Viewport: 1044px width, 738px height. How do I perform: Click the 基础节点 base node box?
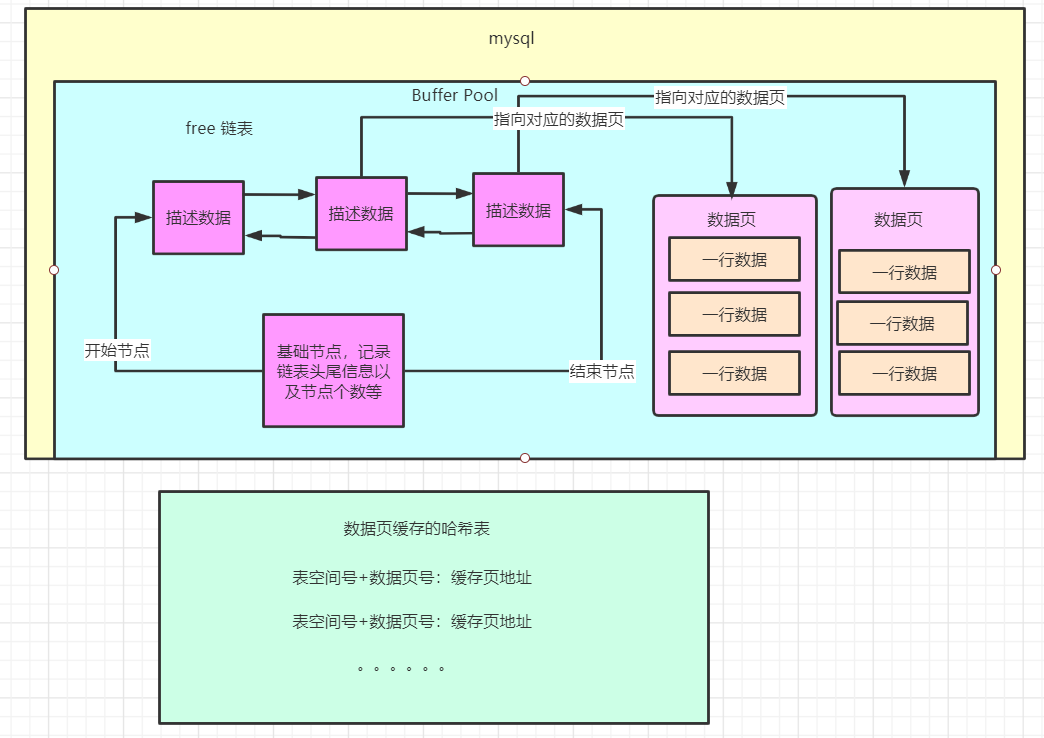pos(334,370)
